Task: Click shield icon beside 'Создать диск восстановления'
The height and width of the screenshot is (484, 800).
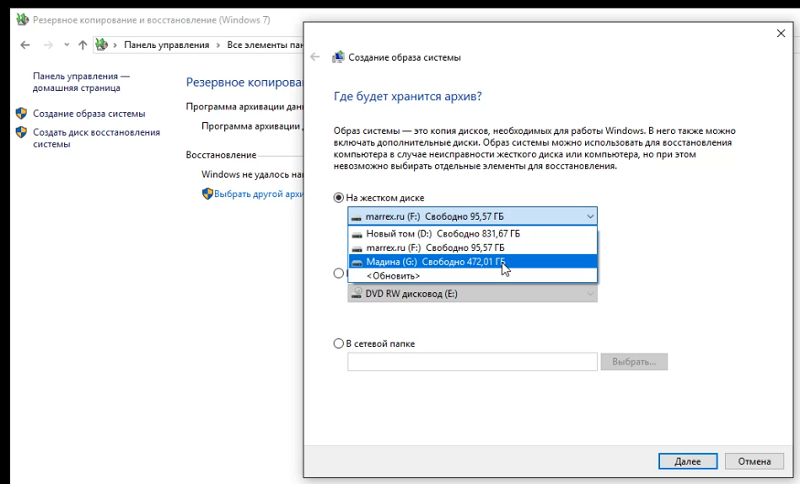Action: pos(21,132)
